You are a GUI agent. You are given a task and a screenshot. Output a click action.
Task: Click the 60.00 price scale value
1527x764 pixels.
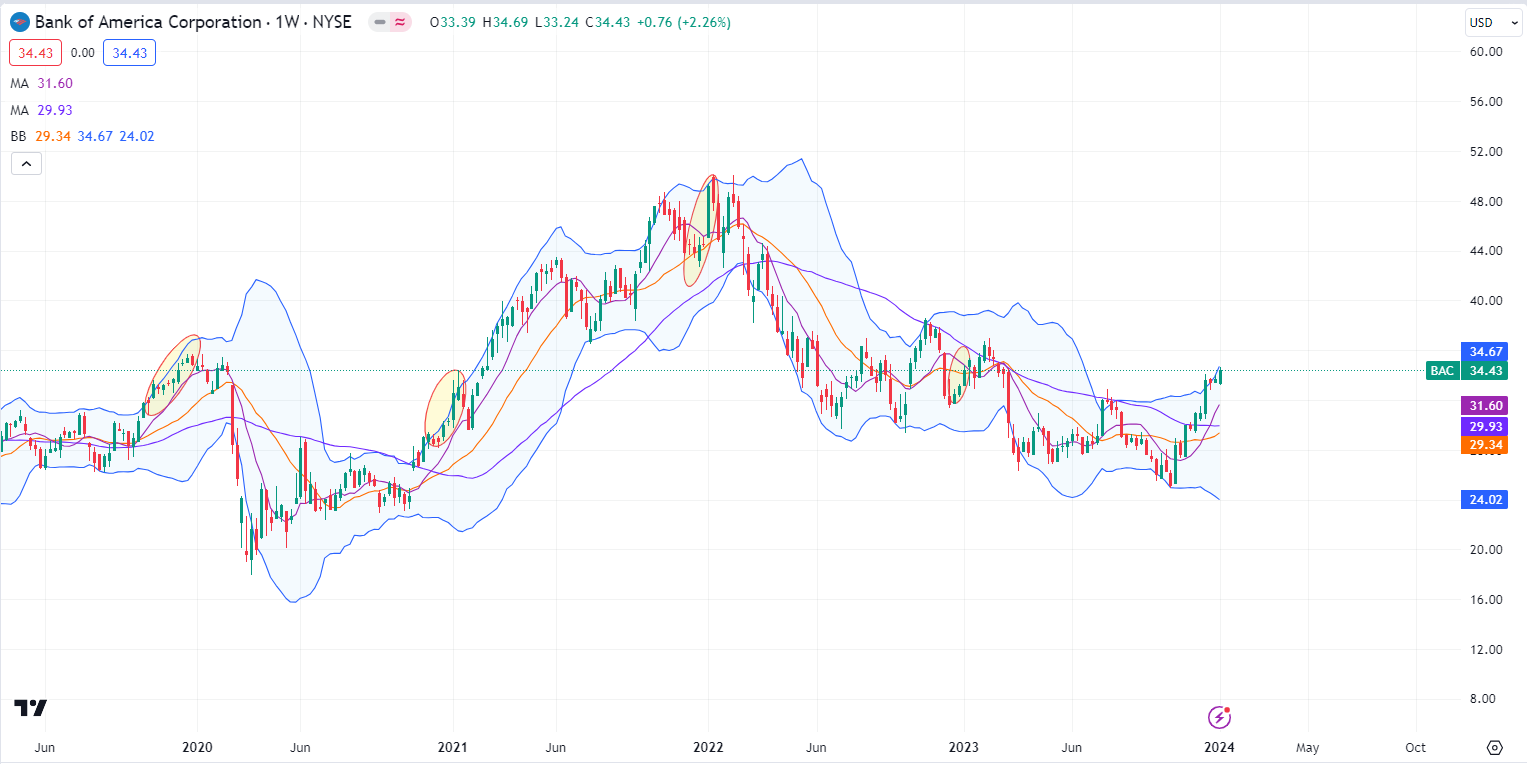tap(1484, 52)
